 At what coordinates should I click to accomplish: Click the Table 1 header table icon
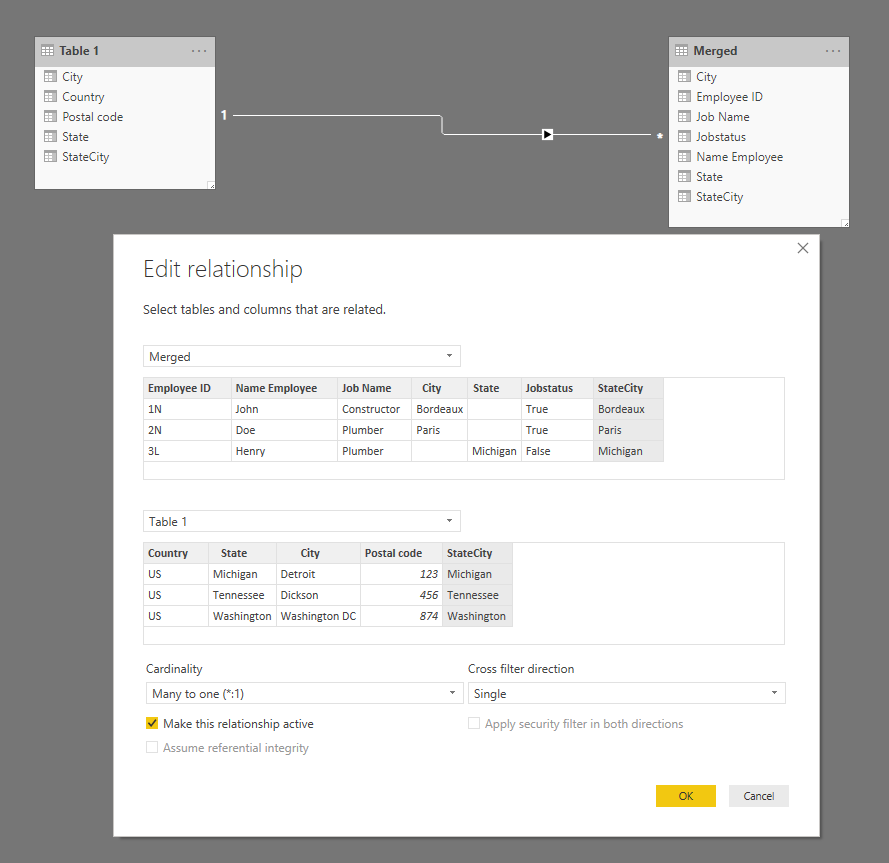click(x=48, y=51)
